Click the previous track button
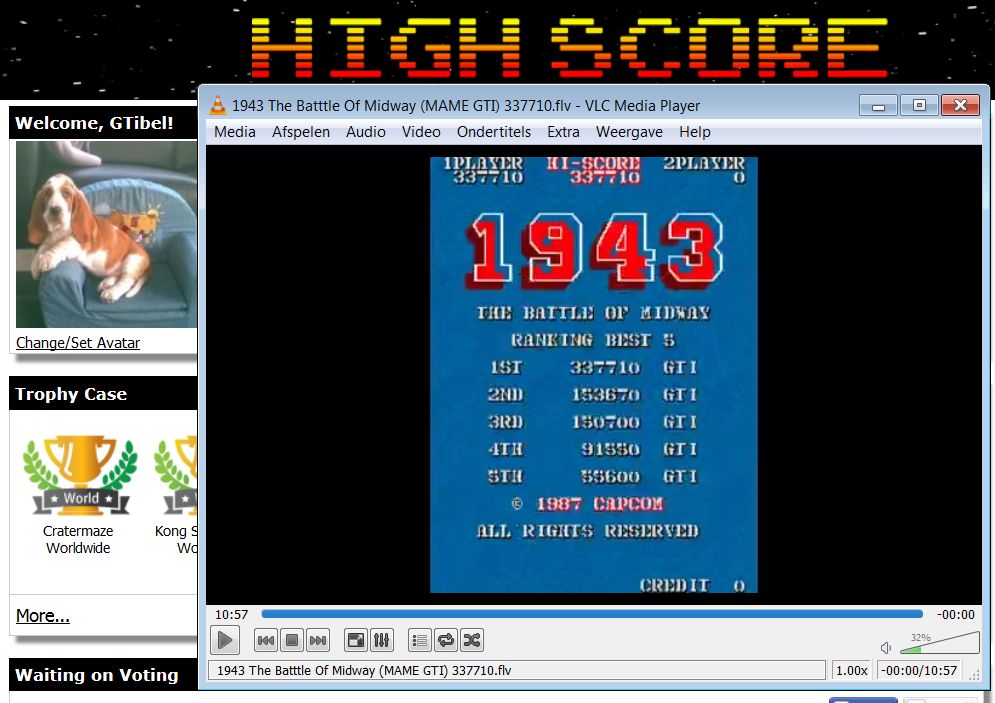Image resolution: width=995 pixels, height=703 pixels. [x=266, y=640]
